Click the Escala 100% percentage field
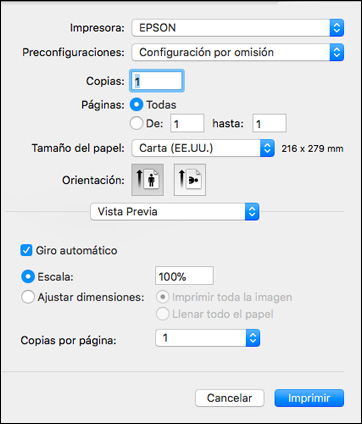The image size is (362, 424). pyautogui.click(x=184, y=276)
